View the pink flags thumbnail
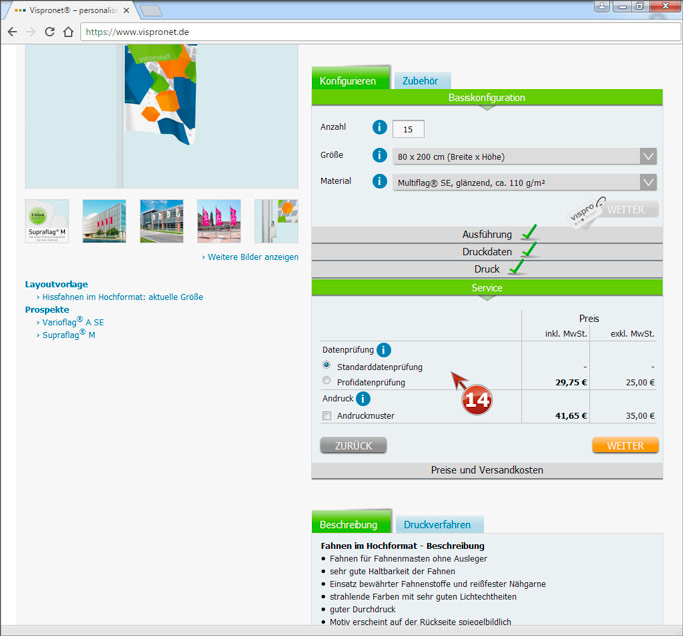Screen dimensions: 683x636 (219, 221)
